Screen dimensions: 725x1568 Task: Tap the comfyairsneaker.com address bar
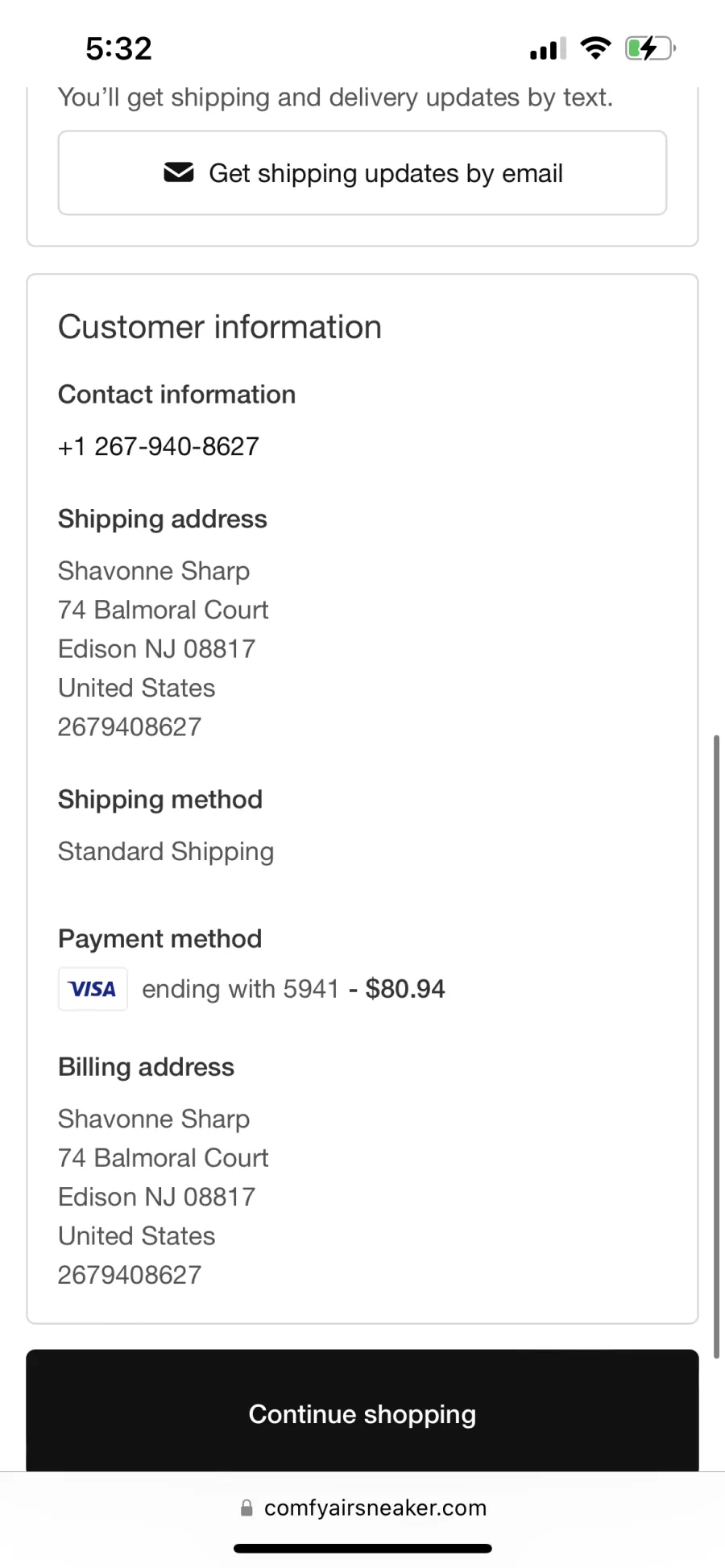[x=363, y=1508]
